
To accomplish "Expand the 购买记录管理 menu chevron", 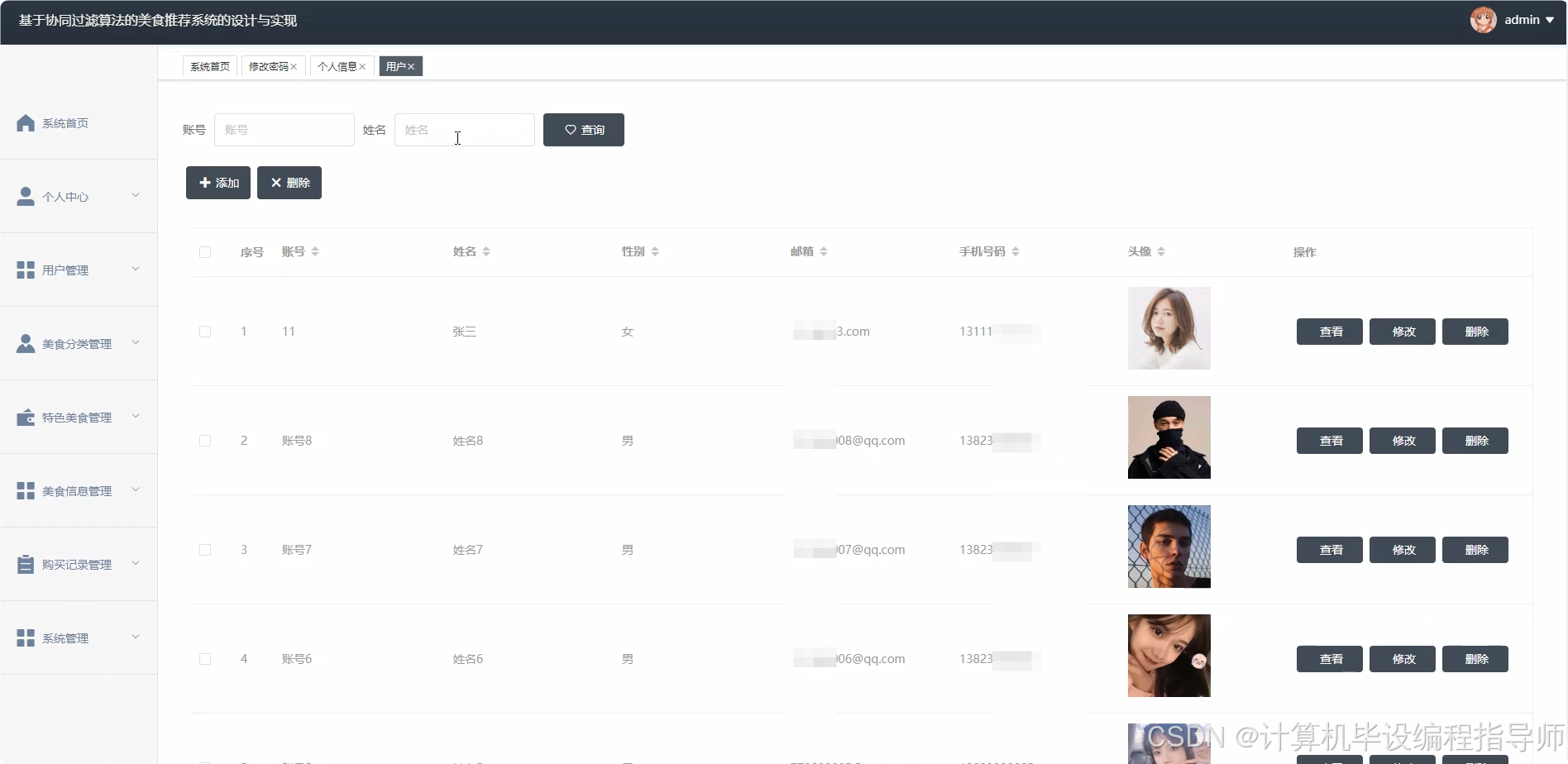I will [x=136, y=563].
